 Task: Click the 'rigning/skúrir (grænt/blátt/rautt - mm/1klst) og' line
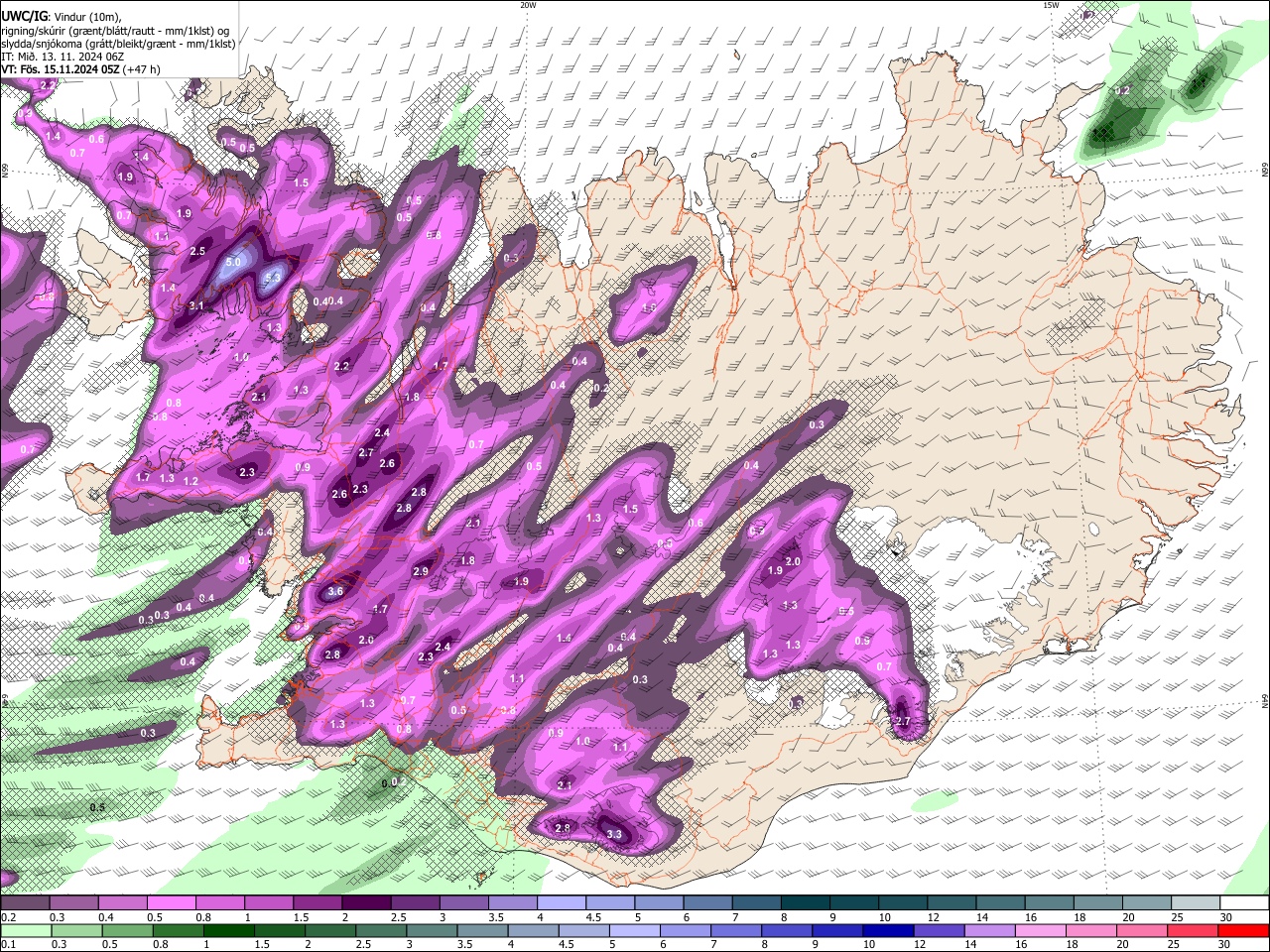point(116,31)
